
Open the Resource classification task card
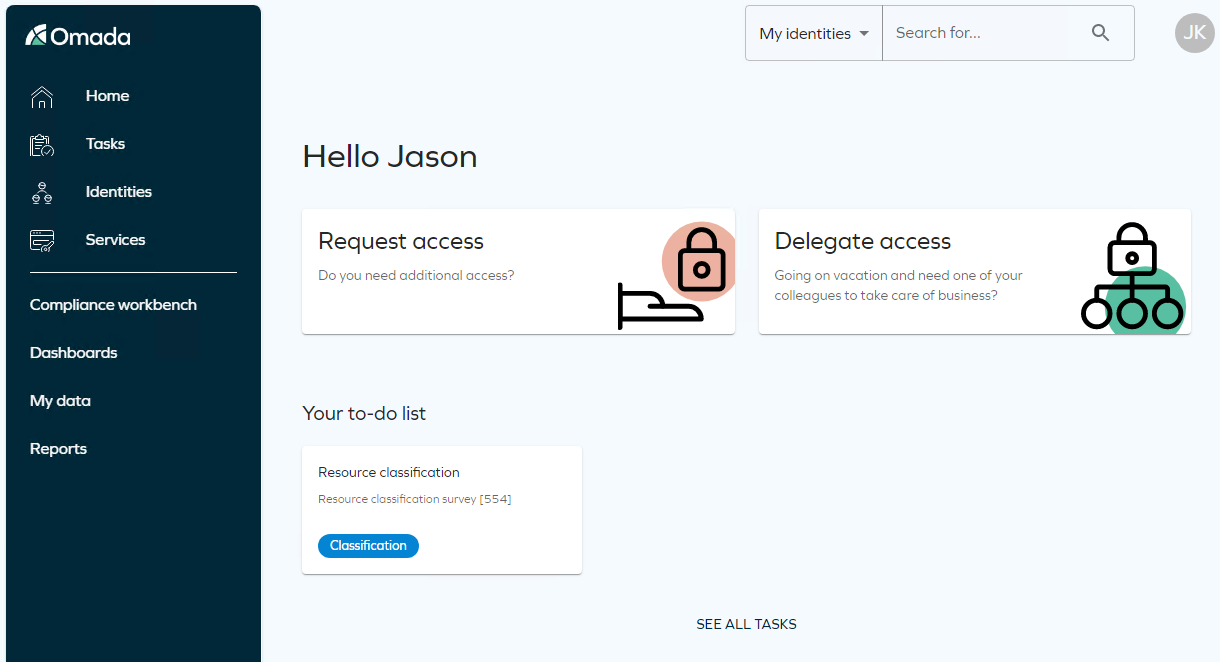coord(442,510)
